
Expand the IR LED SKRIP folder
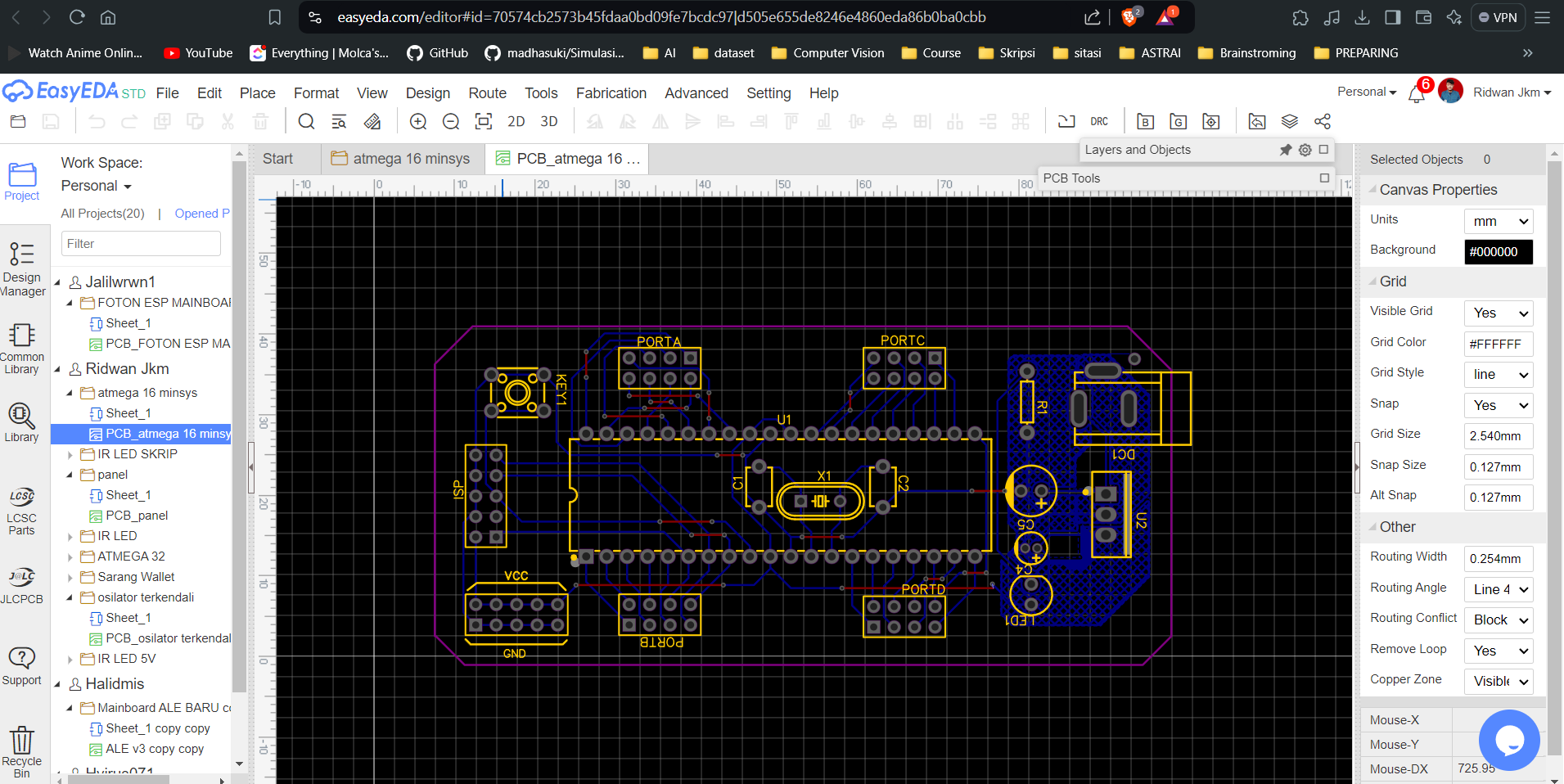tap(70, 454)
